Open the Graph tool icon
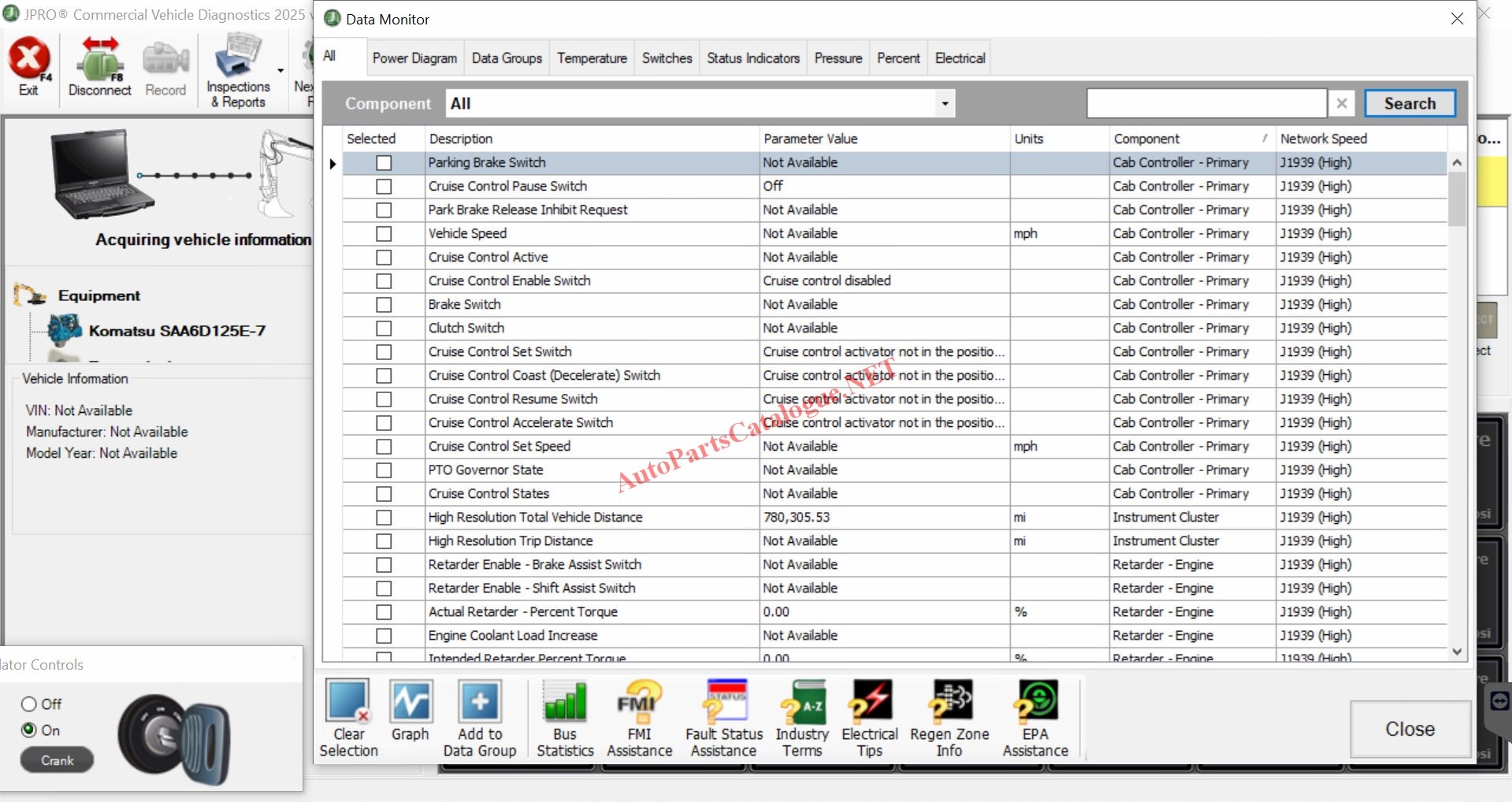This screenshot has height=802, width=1512. click(411, 702)
